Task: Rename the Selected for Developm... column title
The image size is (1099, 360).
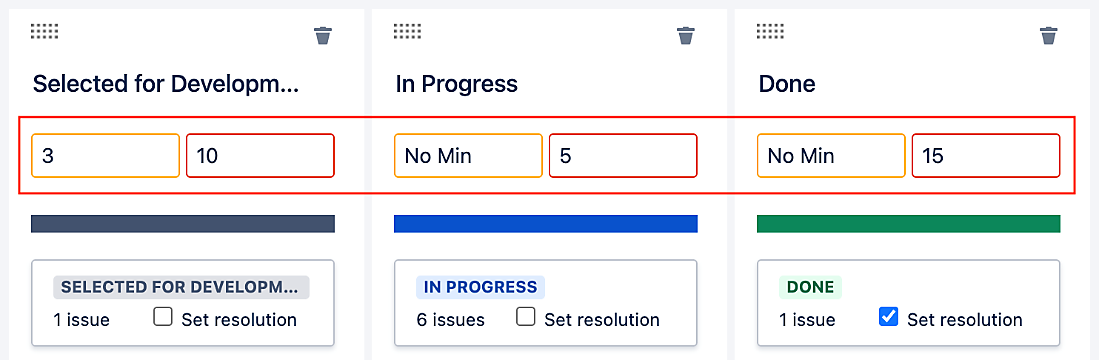Action: pos(166,85)
